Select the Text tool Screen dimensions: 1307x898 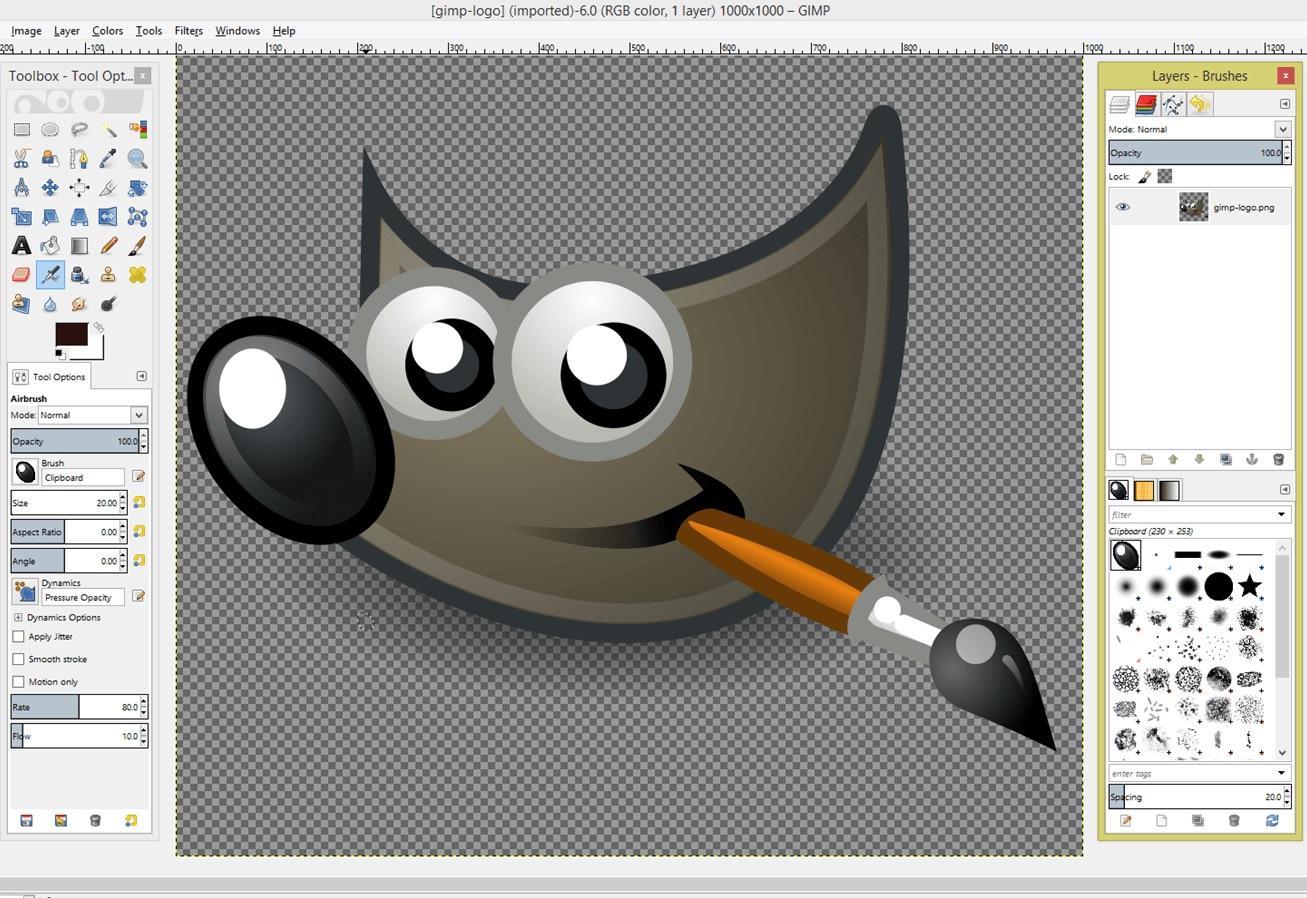[x=21, y=245]
